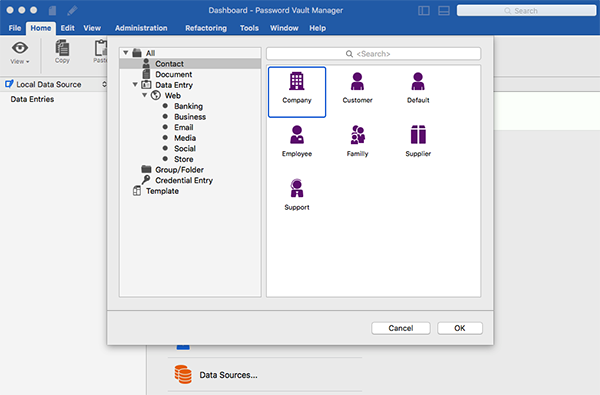Pick the Support contact icon

click(x=297, y=188)
